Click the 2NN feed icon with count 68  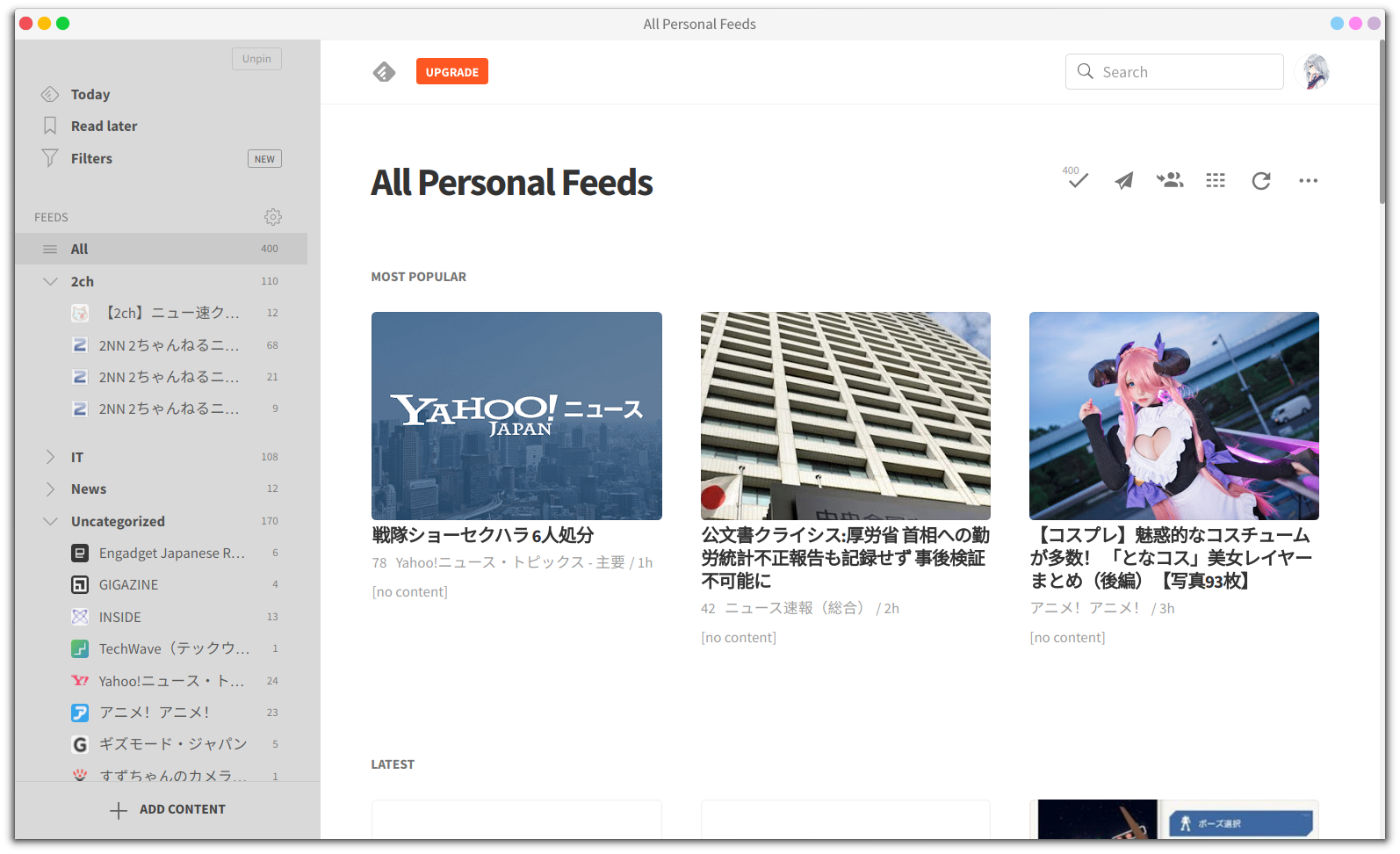80,345
